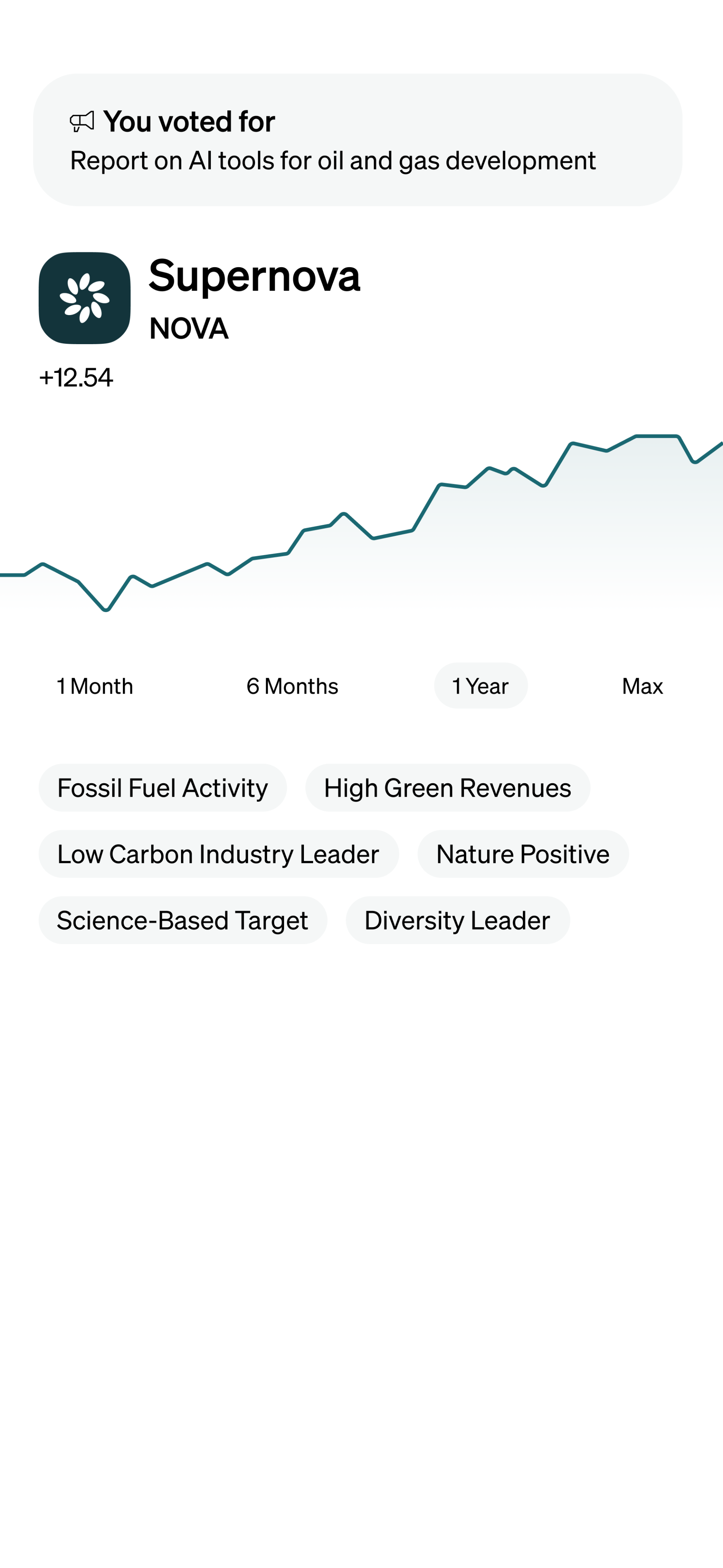723x1568 pixels.
Task: Tap the NOVA ticker symbol
Action: click(x=189, y=329)
